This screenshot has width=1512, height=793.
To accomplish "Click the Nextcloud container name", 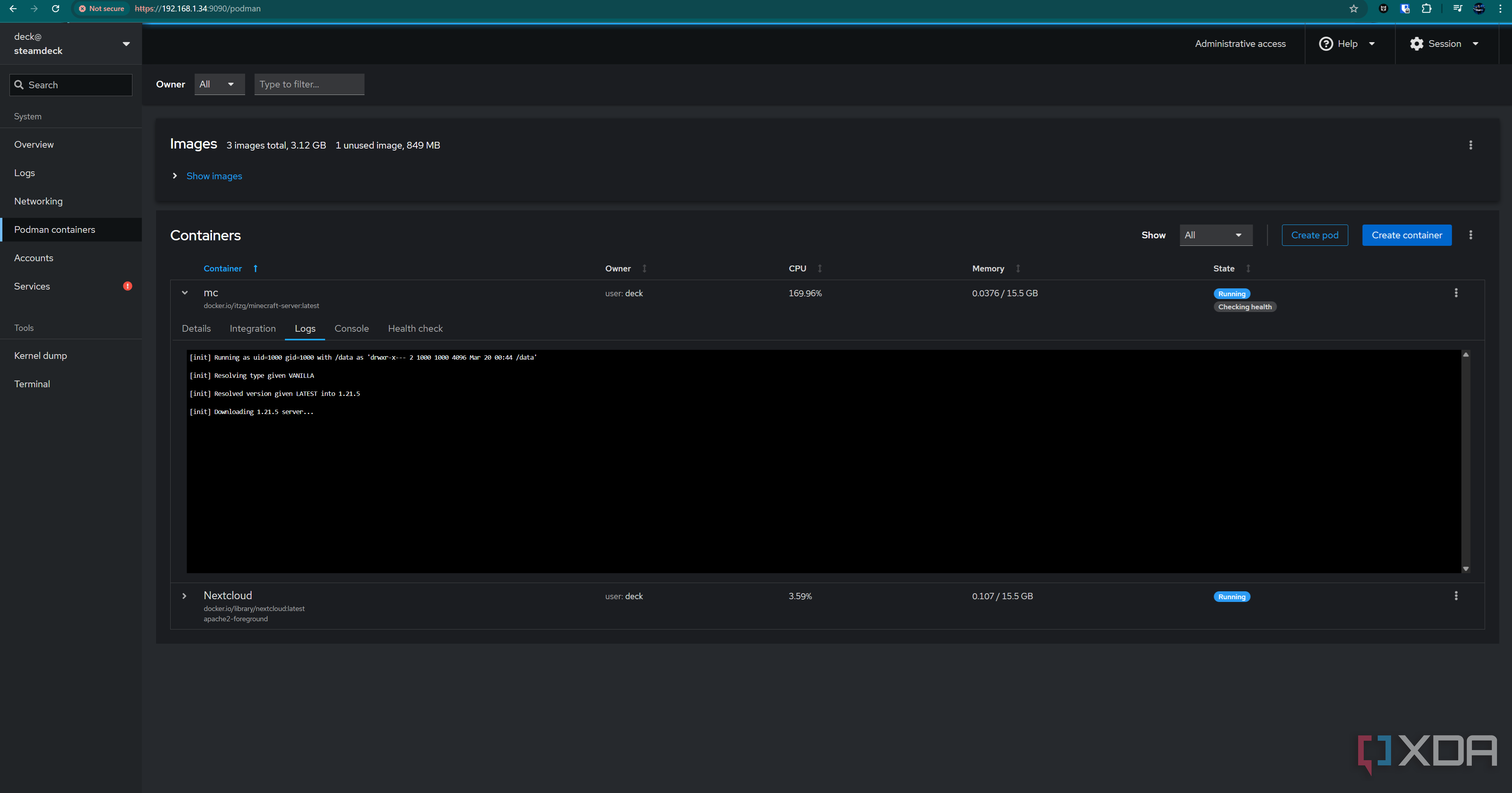I will pos(228,595).
